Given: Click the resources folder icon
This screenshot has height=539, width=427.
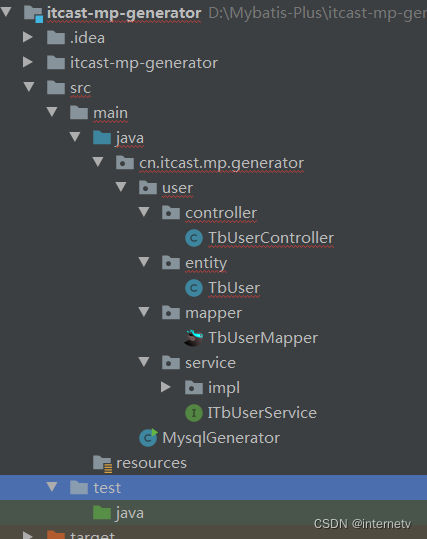Looking at the screenshot, I should tap(102, 463).
